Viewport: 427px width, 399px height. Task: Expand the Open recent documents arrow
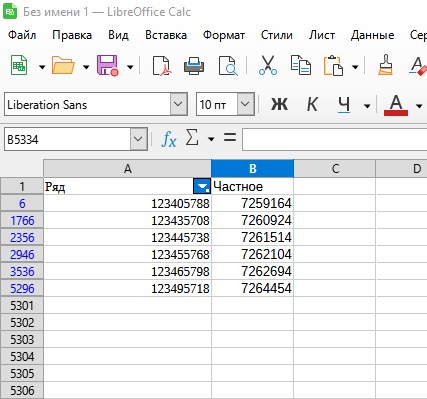coord(86,67)
